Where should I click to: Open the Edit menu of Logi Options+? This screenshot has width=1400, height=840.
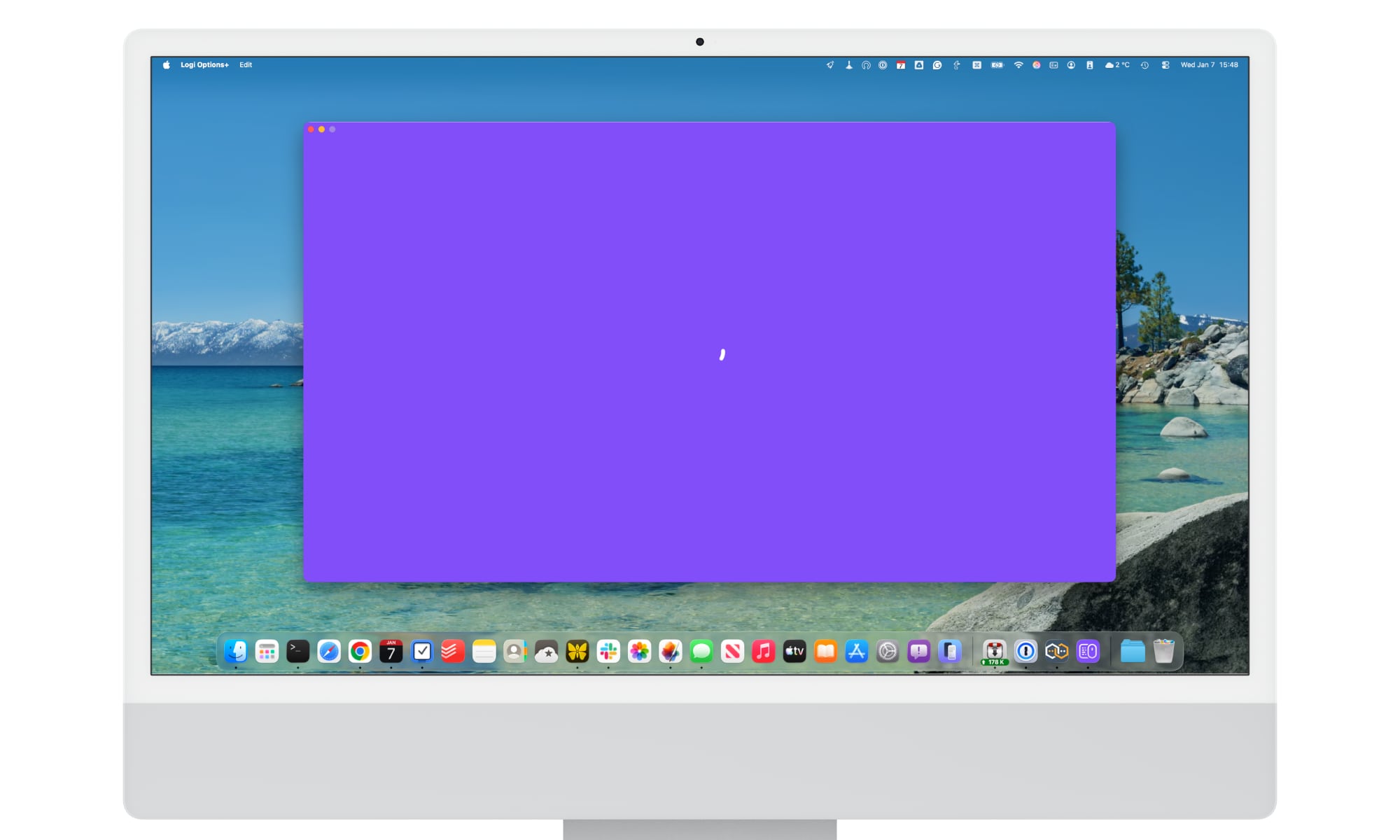[x=246, y=64]
